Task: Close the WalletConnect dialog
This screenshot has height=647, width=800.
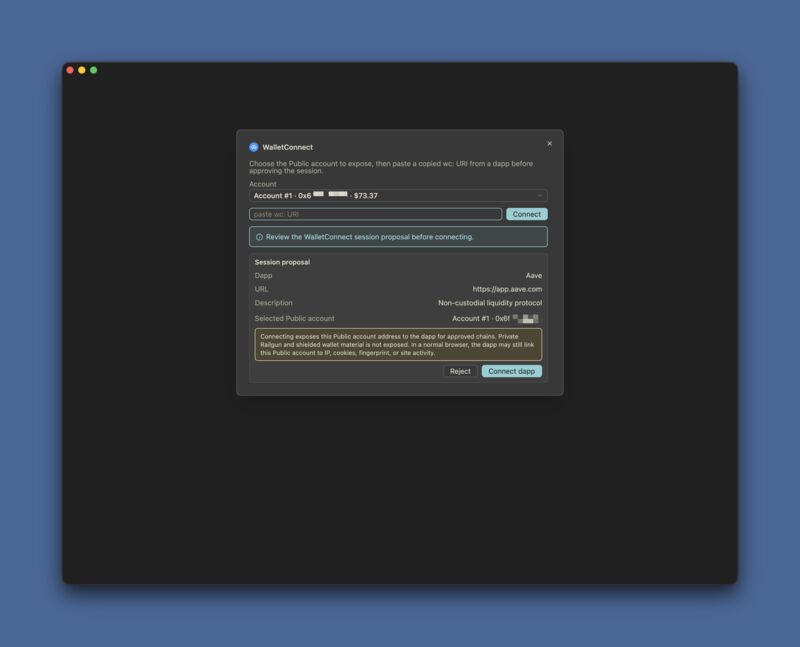Action: pyautogui.click(x=549, y=143)
